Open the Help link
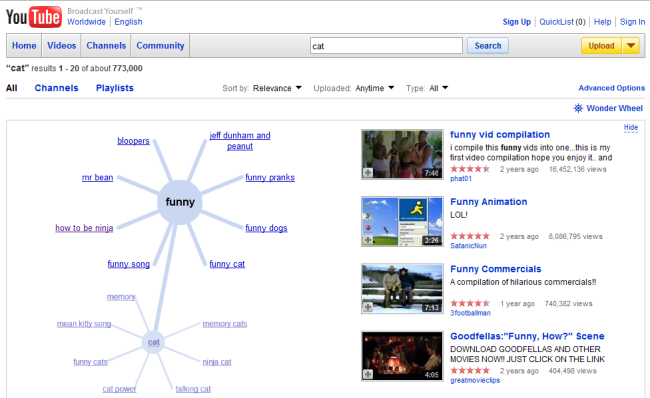The width and height of the screenshot is (650, 398). [x=602, y=22]
